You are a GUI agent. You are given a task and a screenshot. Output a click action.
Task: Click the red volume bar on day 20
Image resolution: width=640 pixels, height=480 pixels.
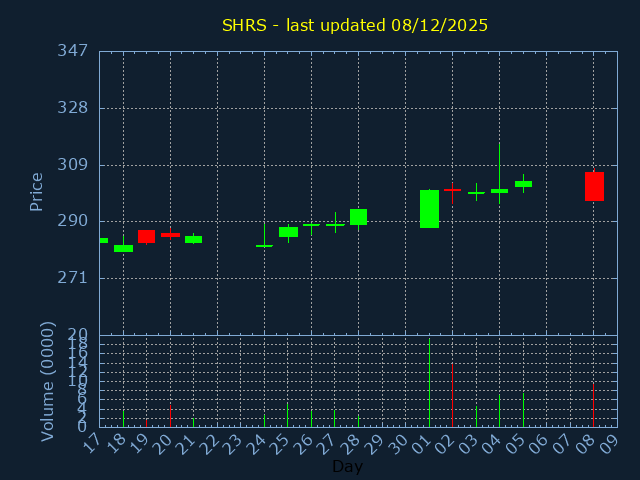tap(170, 415)
